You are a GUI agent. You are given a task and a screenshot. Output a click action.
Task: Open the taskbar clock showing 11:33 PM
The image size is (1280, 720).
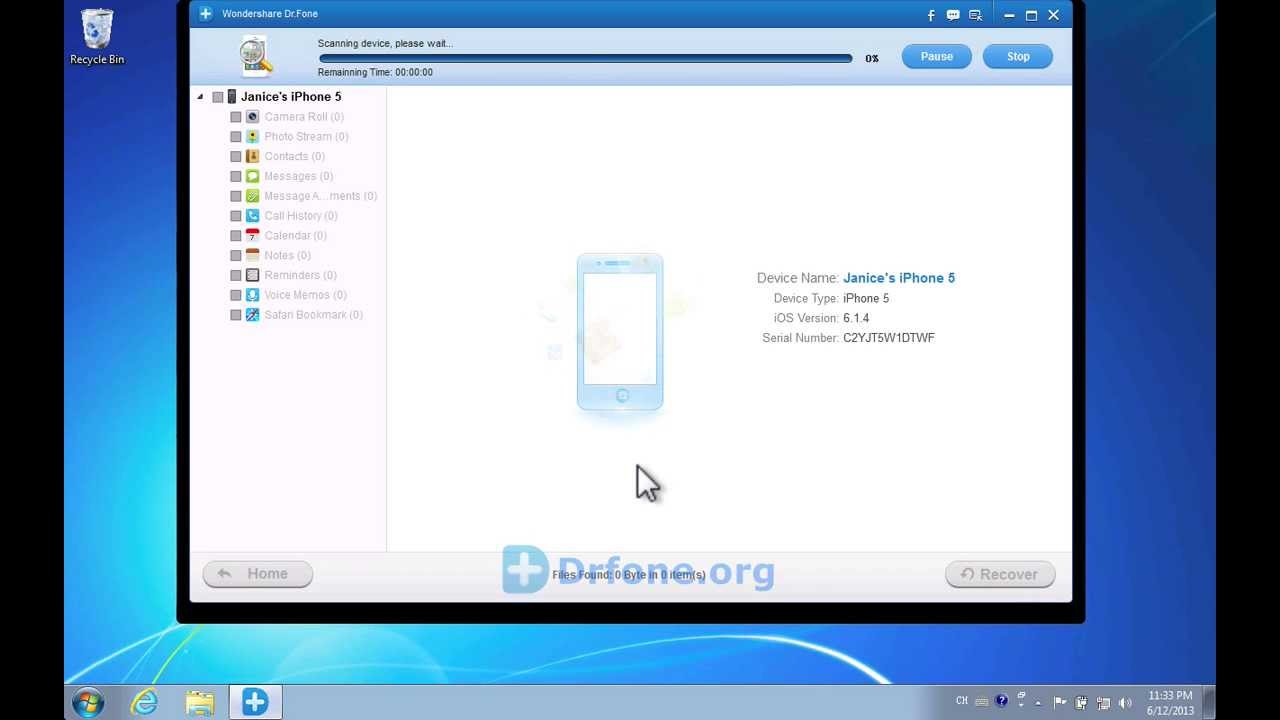pos(1170,703)
